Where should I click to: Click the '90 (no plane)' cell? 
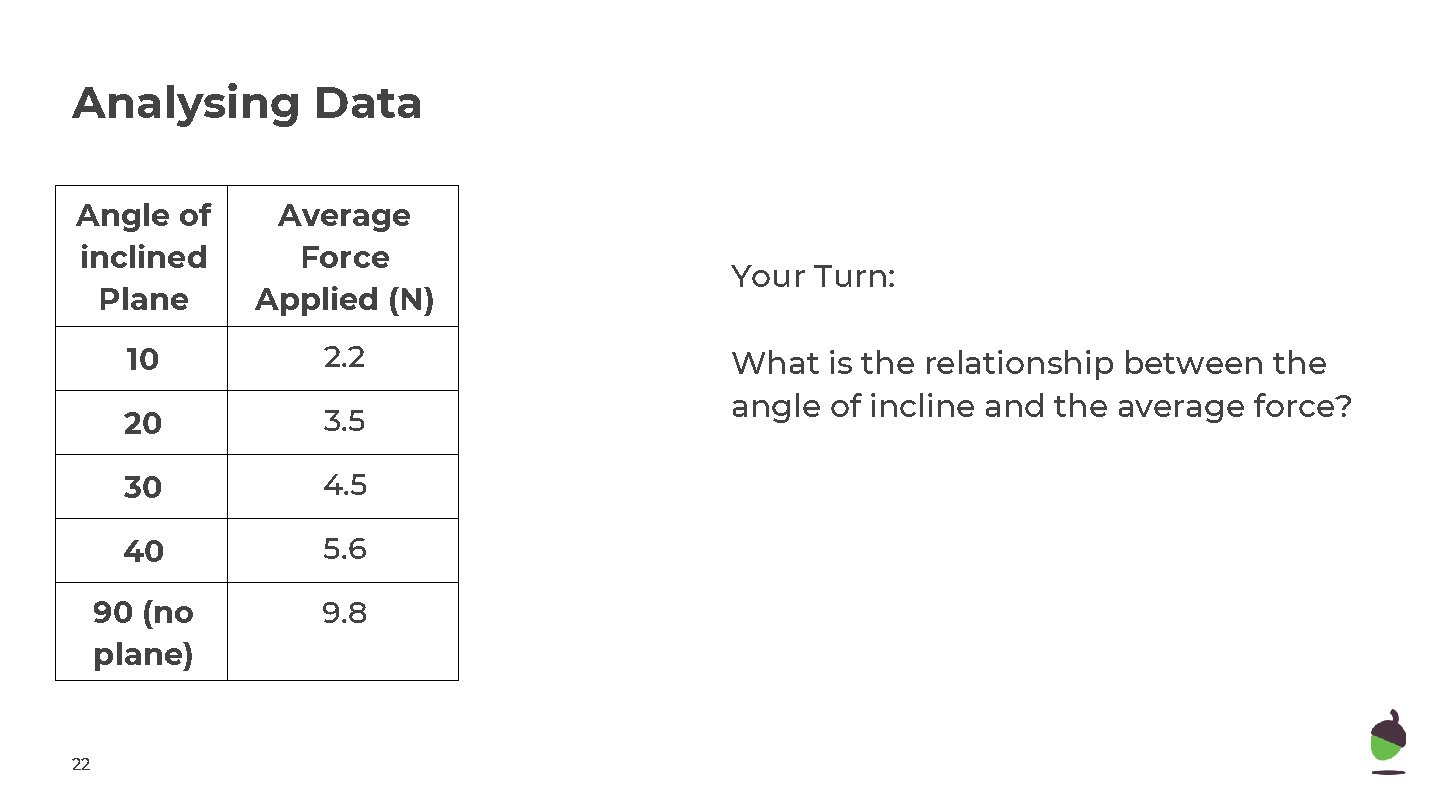click(143, 633)
